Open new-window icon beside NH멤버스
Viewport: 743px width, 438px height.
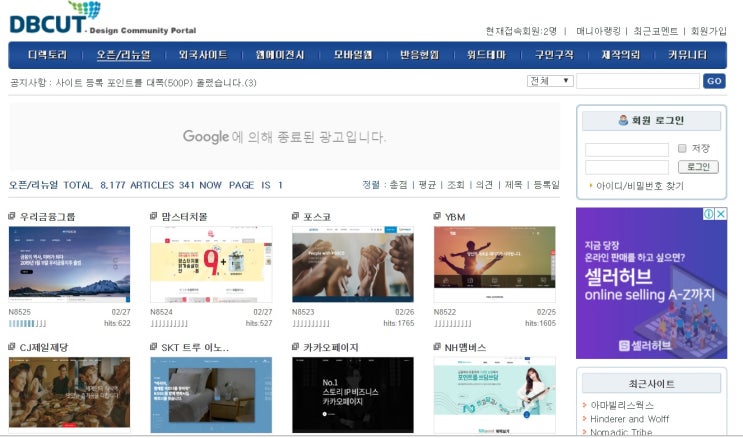coord(437,347)
